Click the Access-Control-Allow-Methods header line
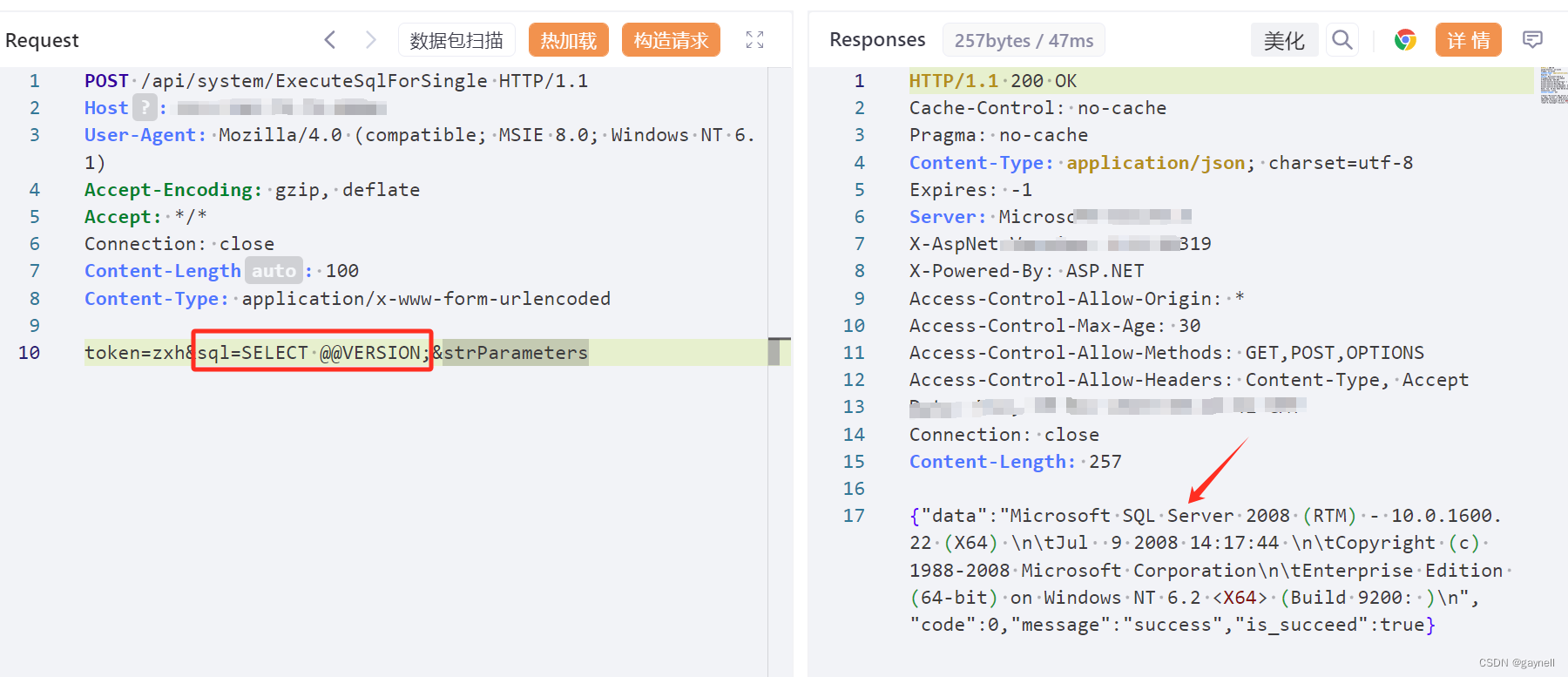Viewport: 1568px width, 677px height. [1167, 353]
